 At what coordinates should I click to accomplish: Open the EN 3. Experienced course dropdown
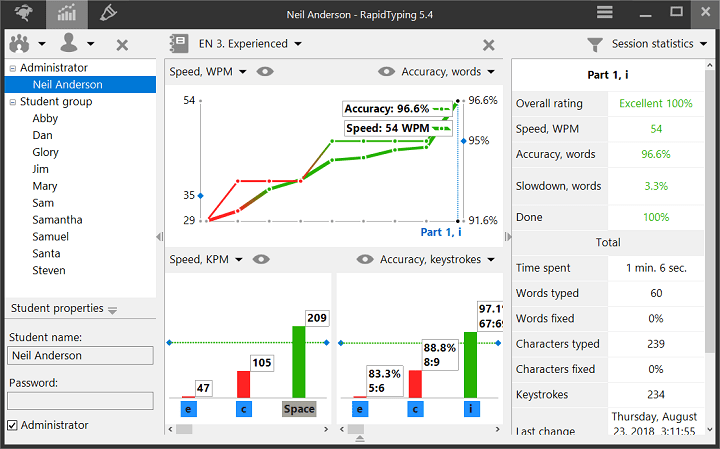(x=250, y=44)
